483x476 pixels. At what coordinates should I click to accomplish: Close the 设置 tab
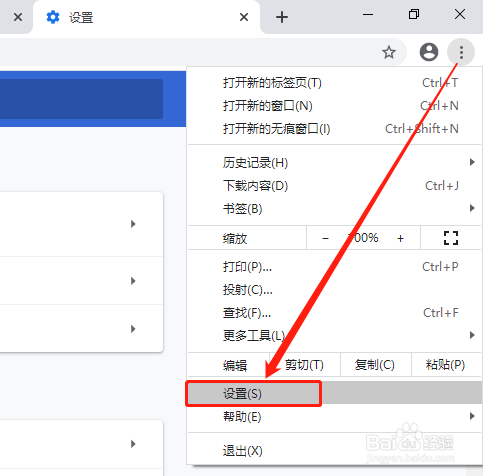tap(244, 17)
